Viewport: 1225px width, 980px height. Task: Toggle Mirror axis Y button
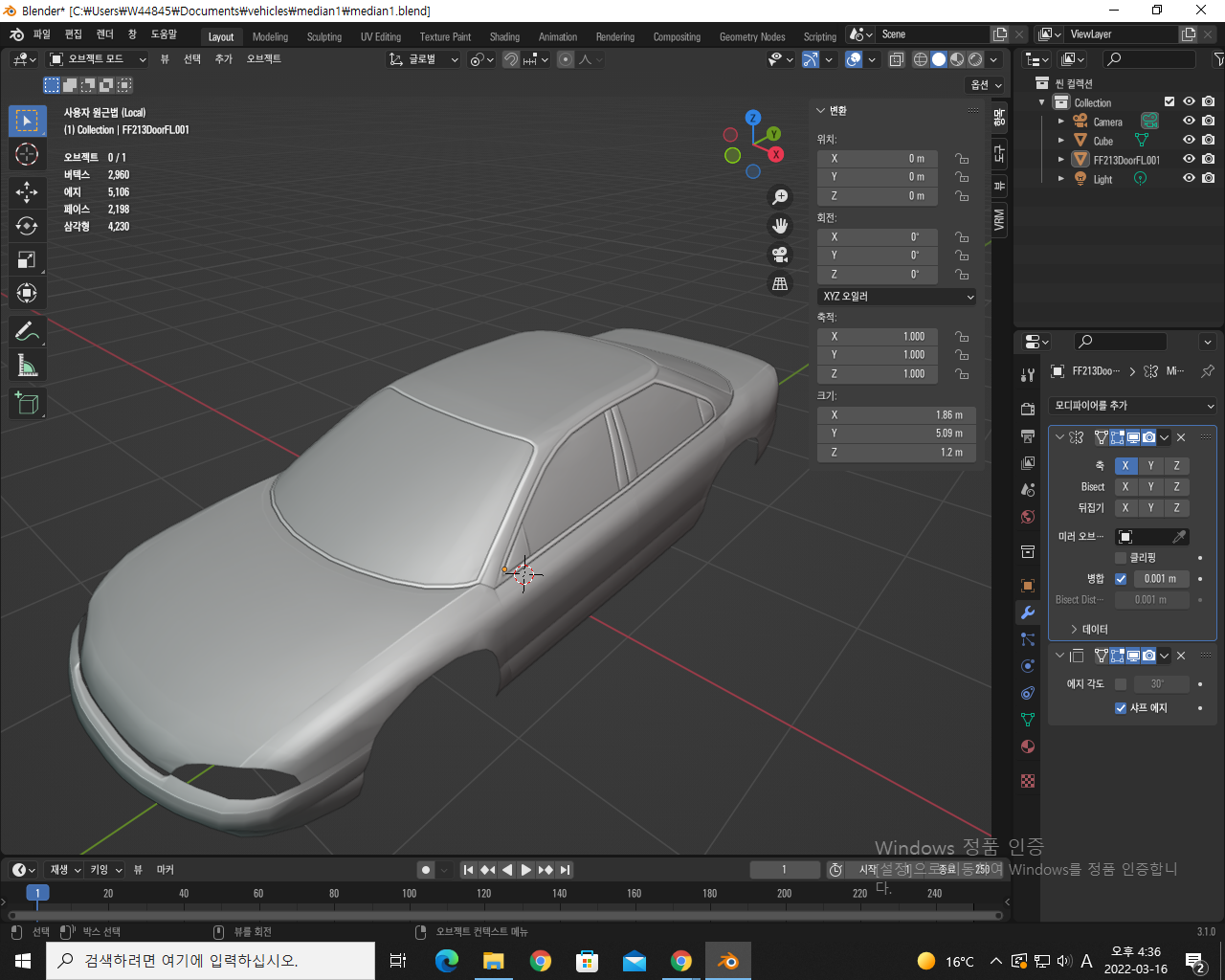(1150, 466)
